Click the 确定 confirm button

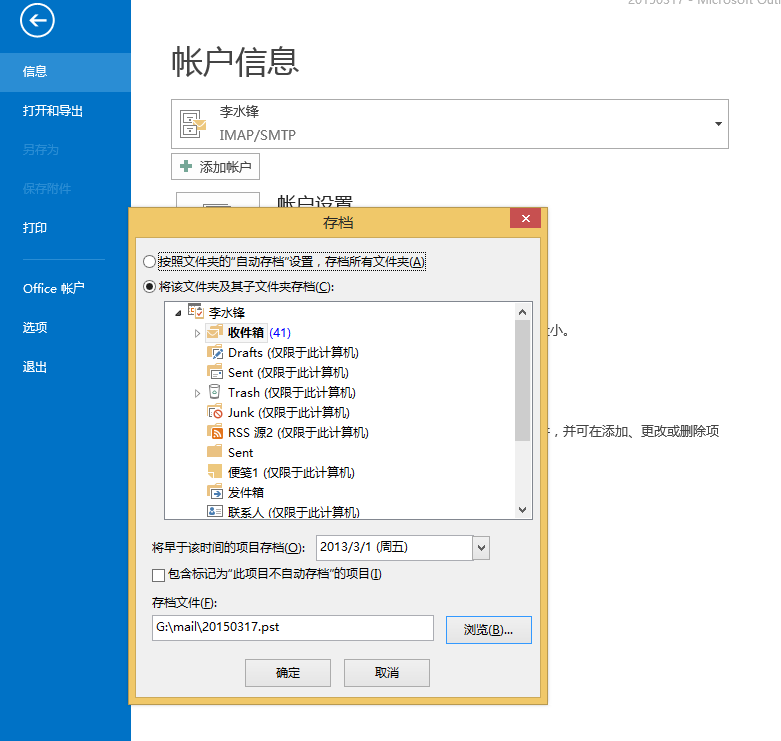[288, 673]
